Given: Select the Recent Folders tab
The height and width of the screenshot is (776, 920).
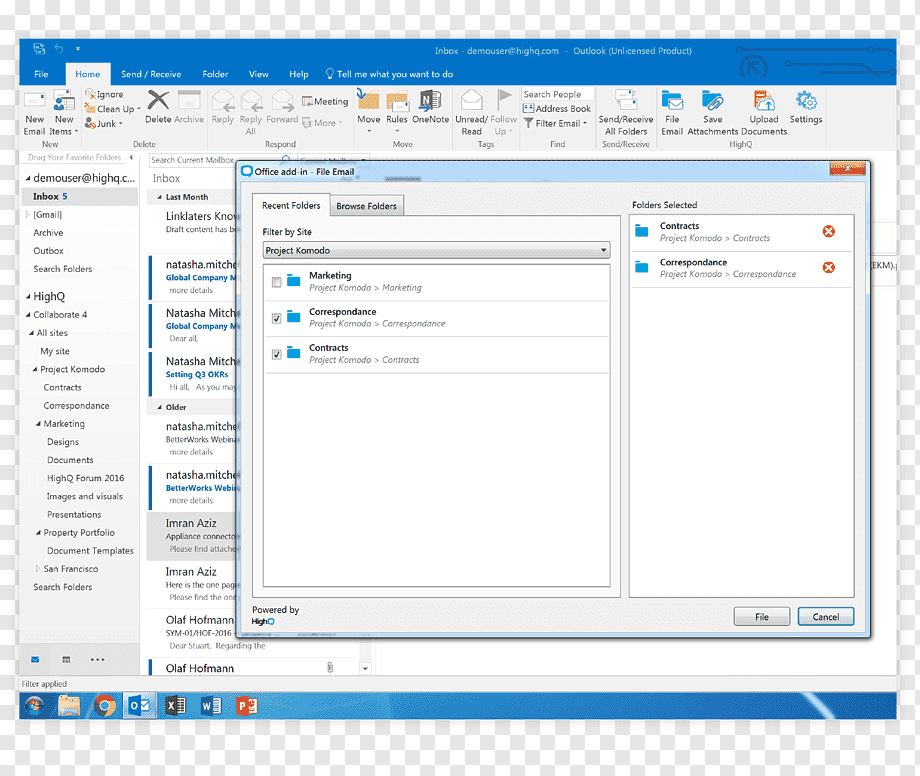Looking at the screenshot, I should tap(291, 205).
